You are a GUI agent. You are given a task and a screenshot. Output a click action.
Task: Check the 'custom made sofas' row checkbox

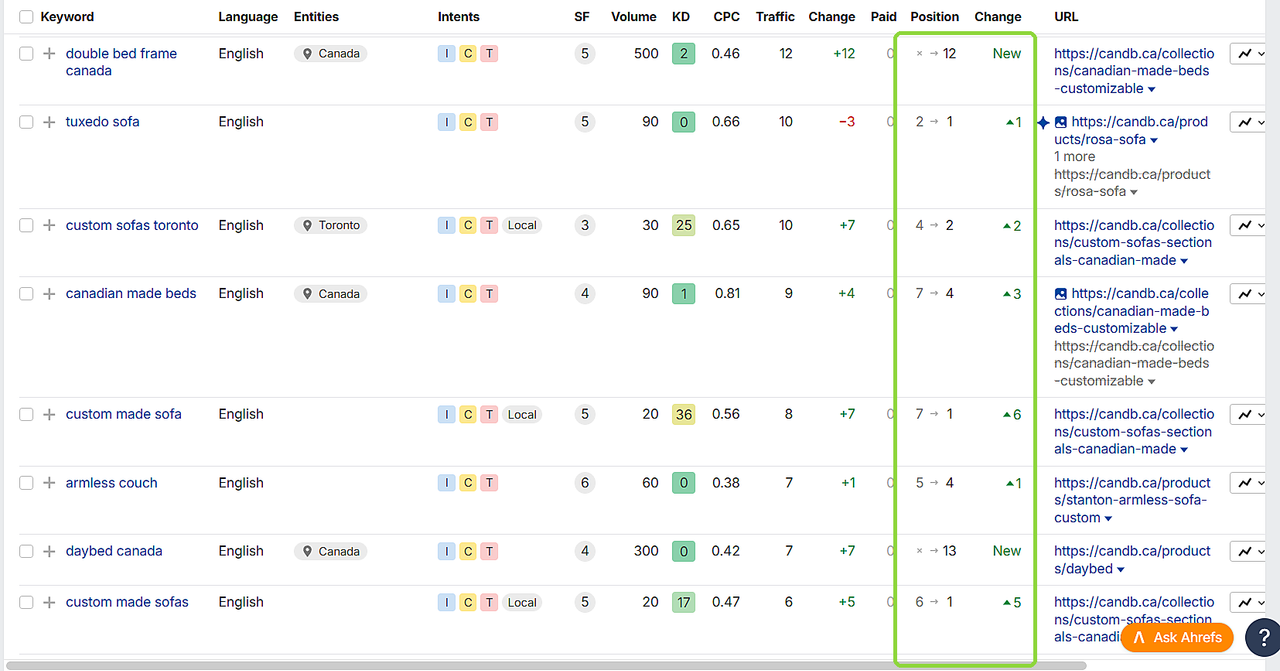pos(26,603)
